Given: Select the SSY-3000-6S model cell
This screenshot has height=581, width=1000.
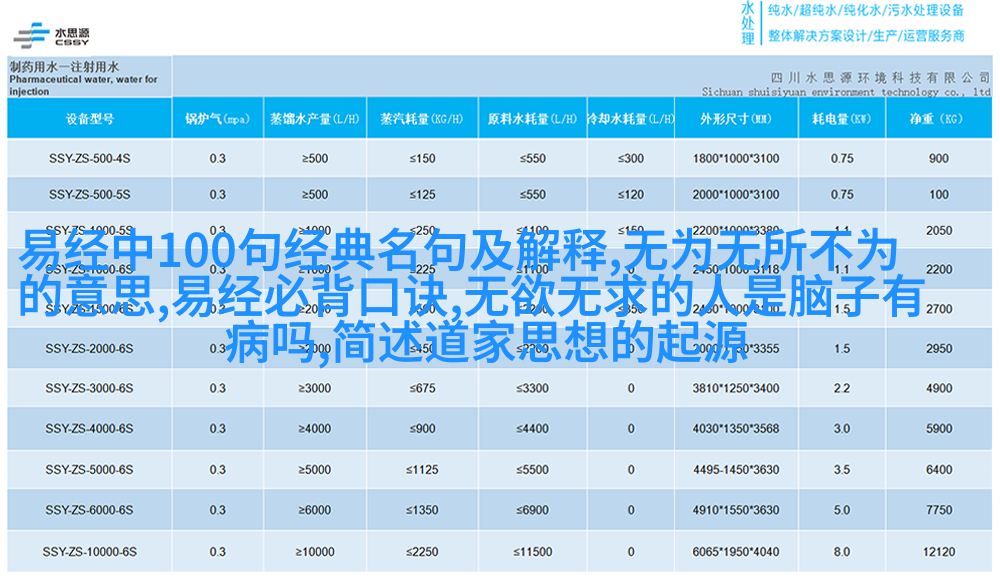Looking at the screenshot, I should click(89, 388).
